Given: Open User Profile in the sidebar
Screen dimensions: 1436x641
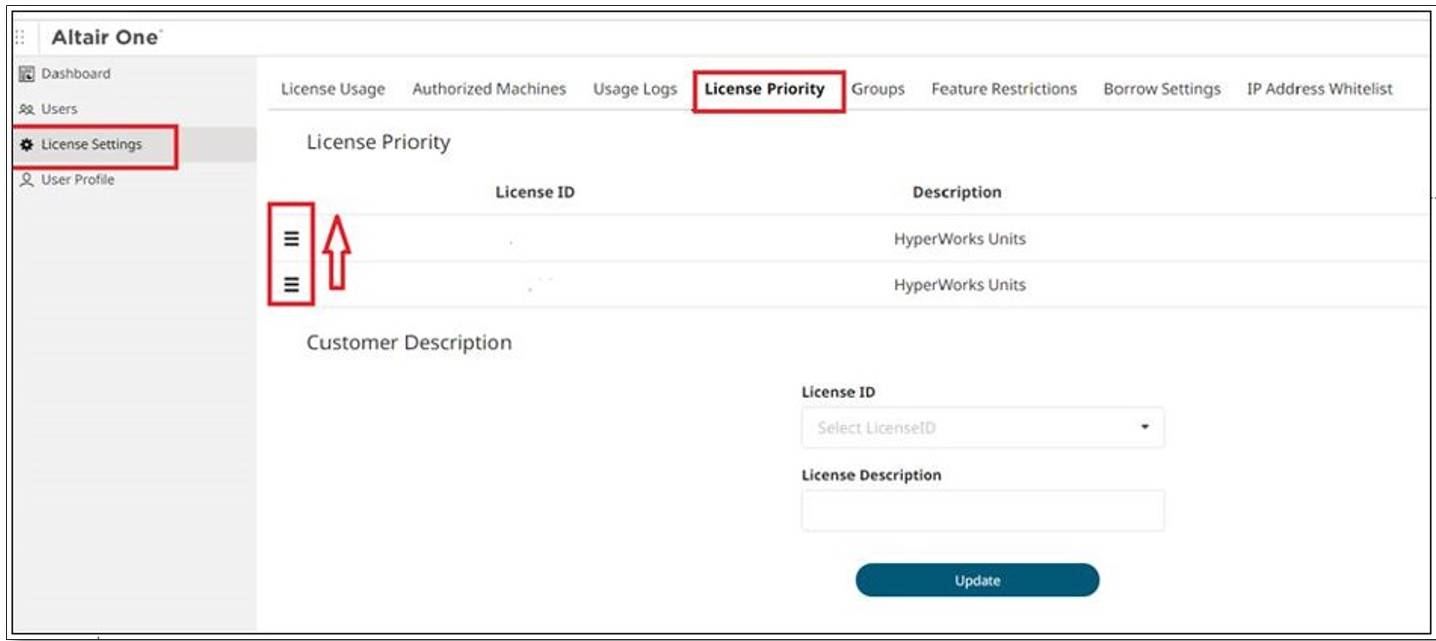Looking at the screenshot, I should [x=78, y=180].
